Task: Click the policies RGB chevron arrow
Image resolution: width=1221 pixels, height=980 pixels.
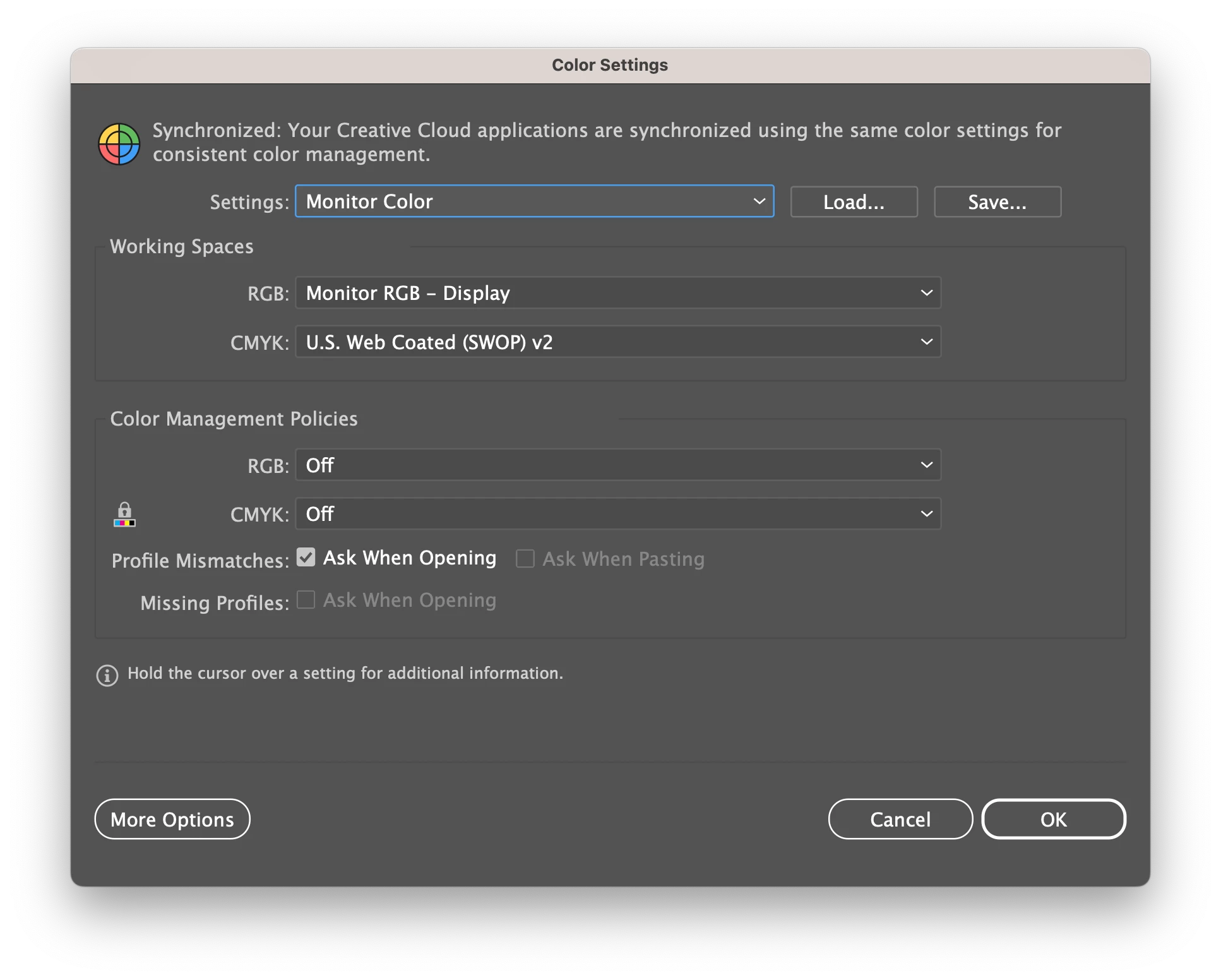Action: pyautogui.click(x=926, y=465)
